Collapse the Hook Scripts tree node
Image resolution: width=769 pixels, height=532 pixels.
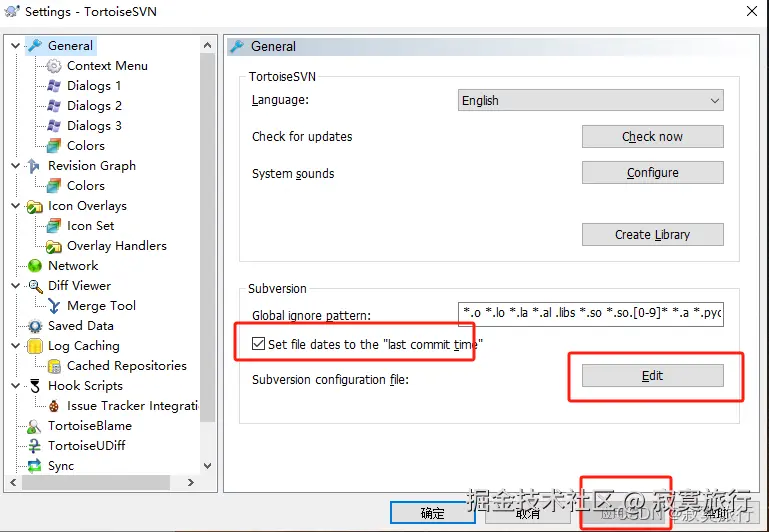tap(15, 386)
